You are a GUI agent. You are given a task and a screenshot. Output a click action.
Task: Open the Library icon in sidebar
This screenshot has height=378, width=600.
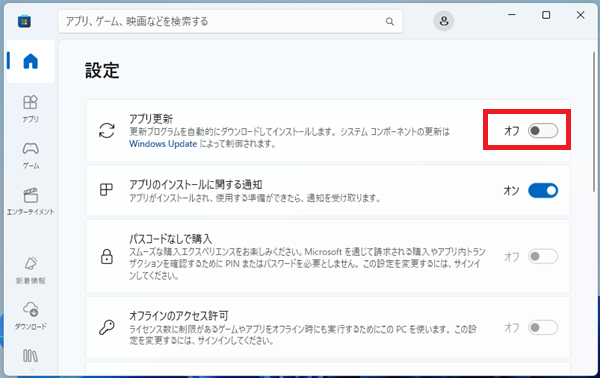pos(31,356)
